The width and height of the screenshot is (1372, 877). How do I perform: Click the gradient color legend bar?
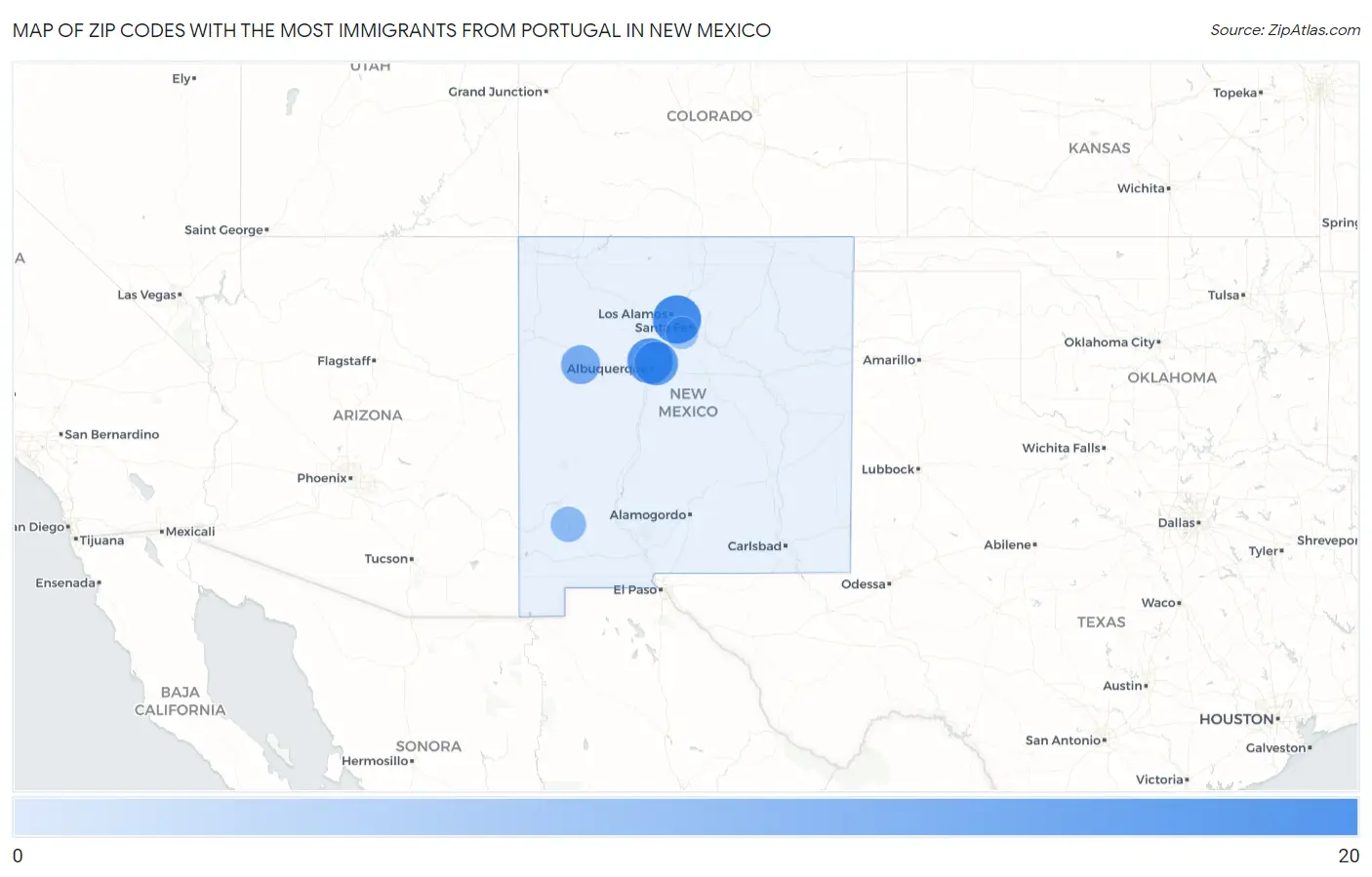685,817
